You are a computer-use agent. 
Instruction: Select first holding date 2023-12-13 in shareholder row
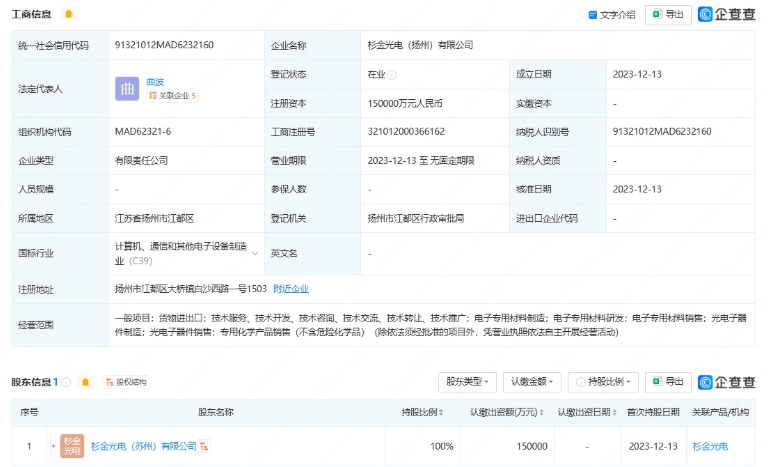(x=653, y=446)
